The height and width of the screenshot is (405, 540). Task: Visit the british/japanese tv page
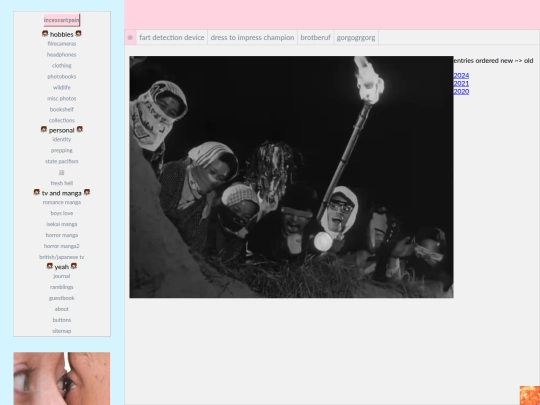point(62,257)
